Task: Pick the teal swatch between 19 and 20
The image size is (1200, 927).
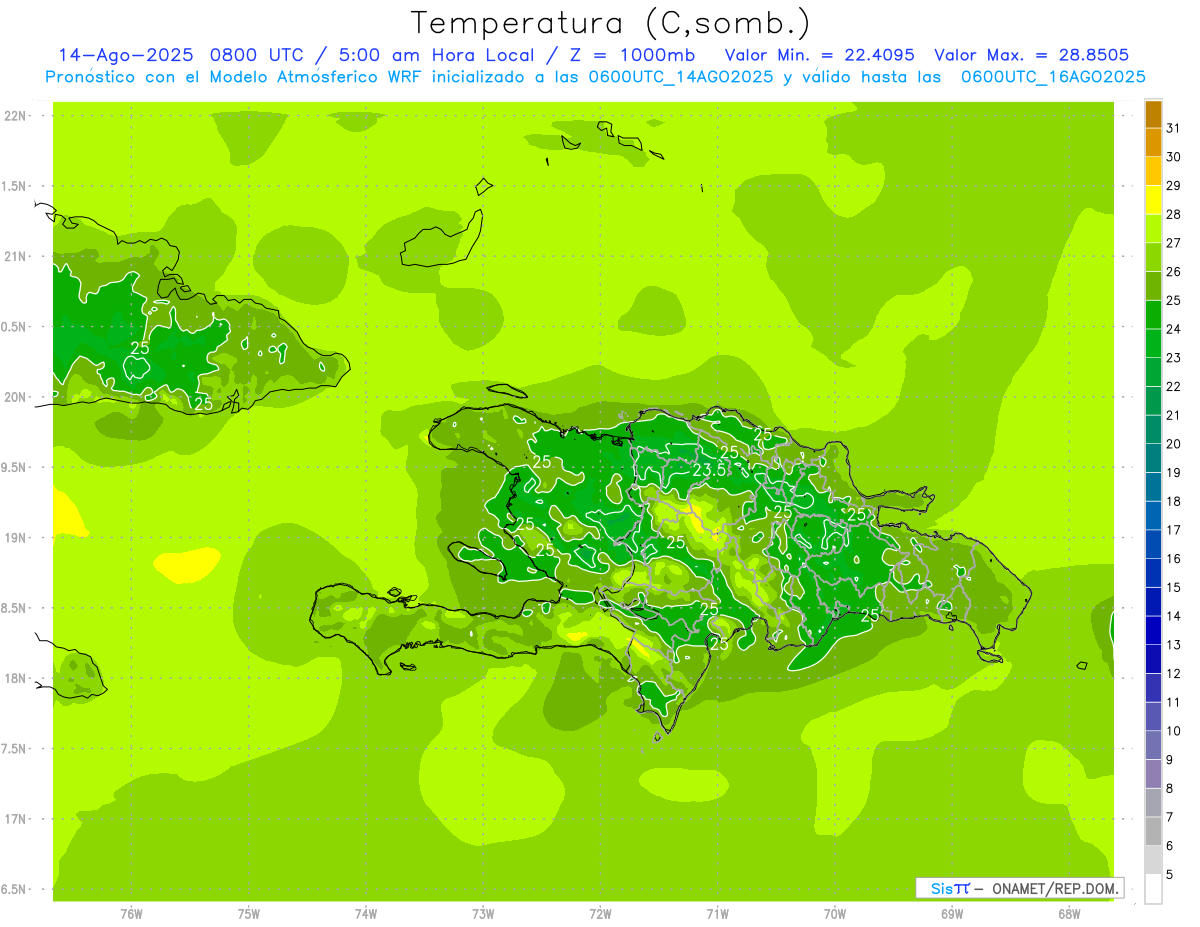Action: 1153,458
